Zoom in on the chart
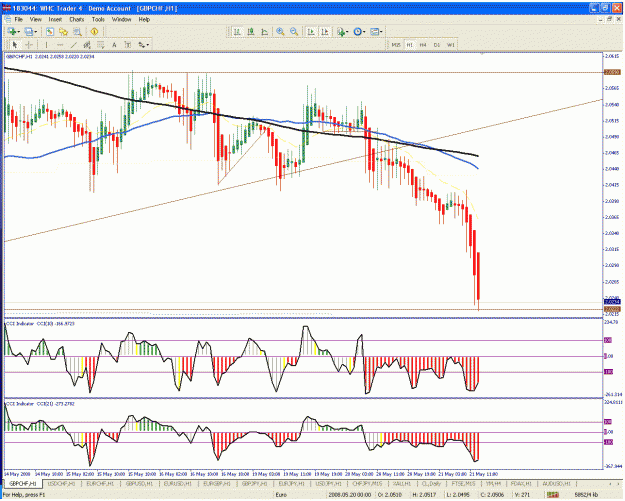Viewport: 625px width, 501px height. pyautogui.click(x=280, y=31)
